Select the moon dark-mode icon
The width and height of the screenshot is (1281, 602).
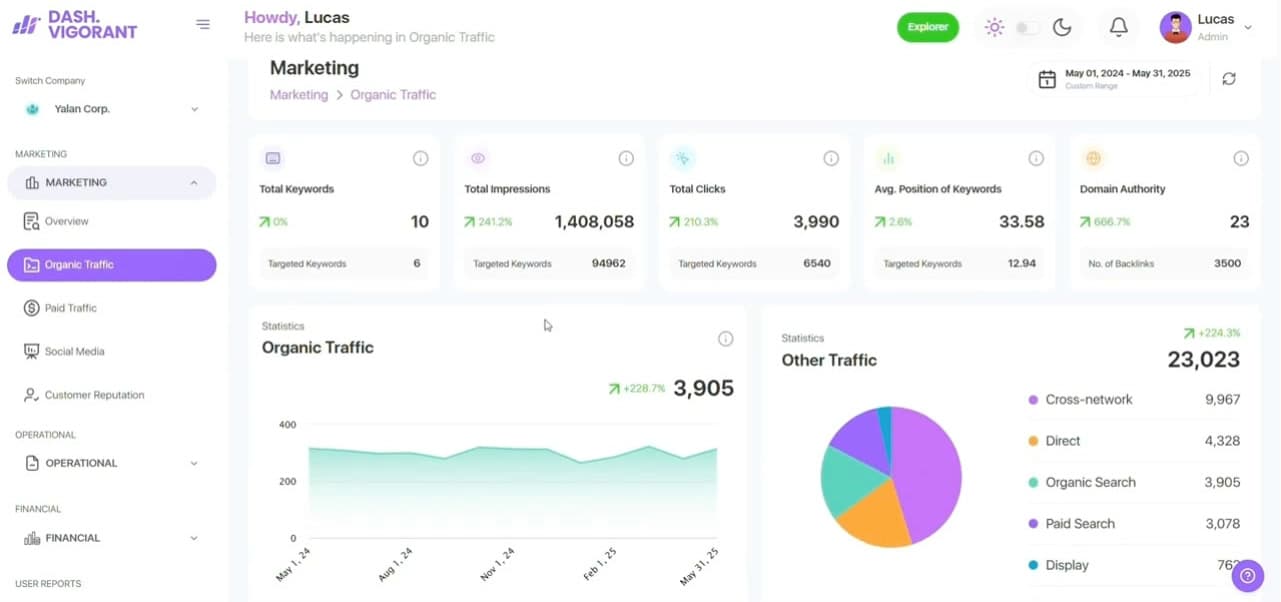(1062, 28)
